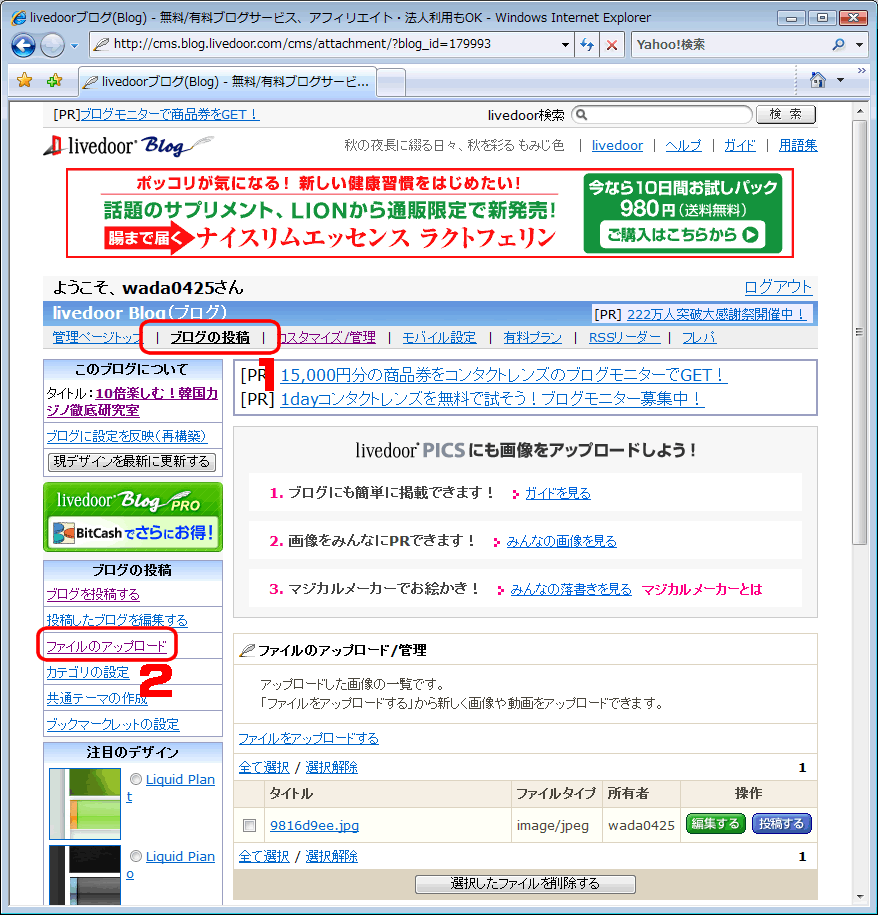Select the second Liquid Piano design radio
The height and width of the screenshot is (915, 878).
136,856
